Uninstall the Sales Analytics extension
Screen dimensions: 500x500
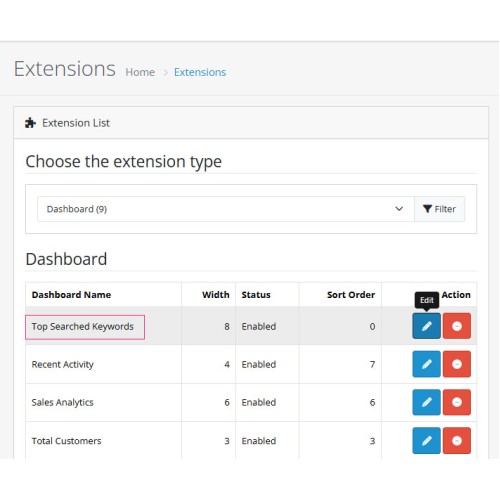point(457,402)
